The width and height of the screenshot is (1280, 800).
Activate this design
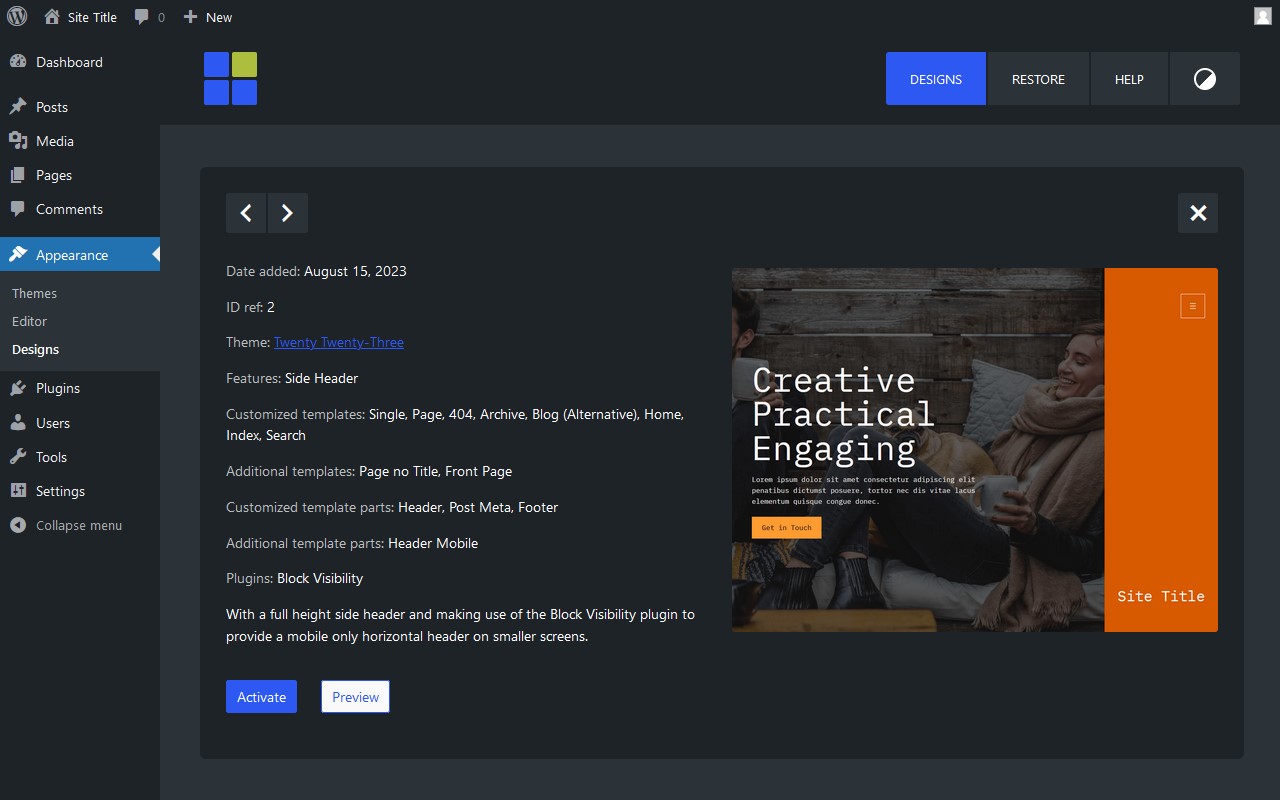point(261,697)
